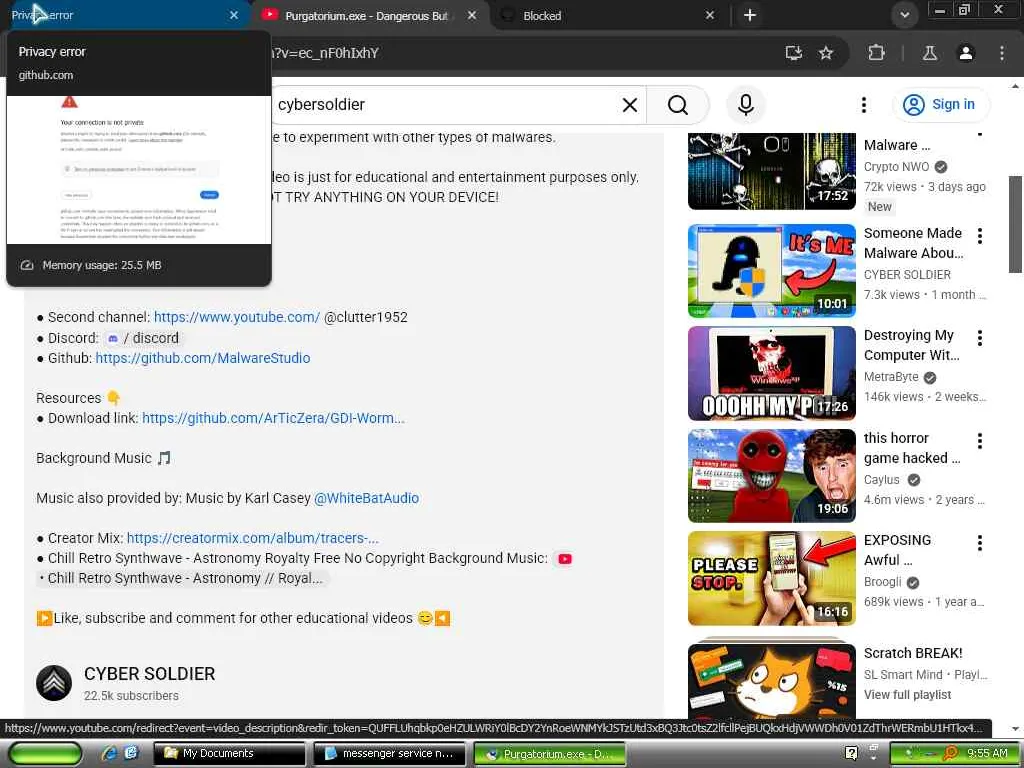
Task: Open the Chrome three-dot menu
Action: click(x=1002, y=53)
